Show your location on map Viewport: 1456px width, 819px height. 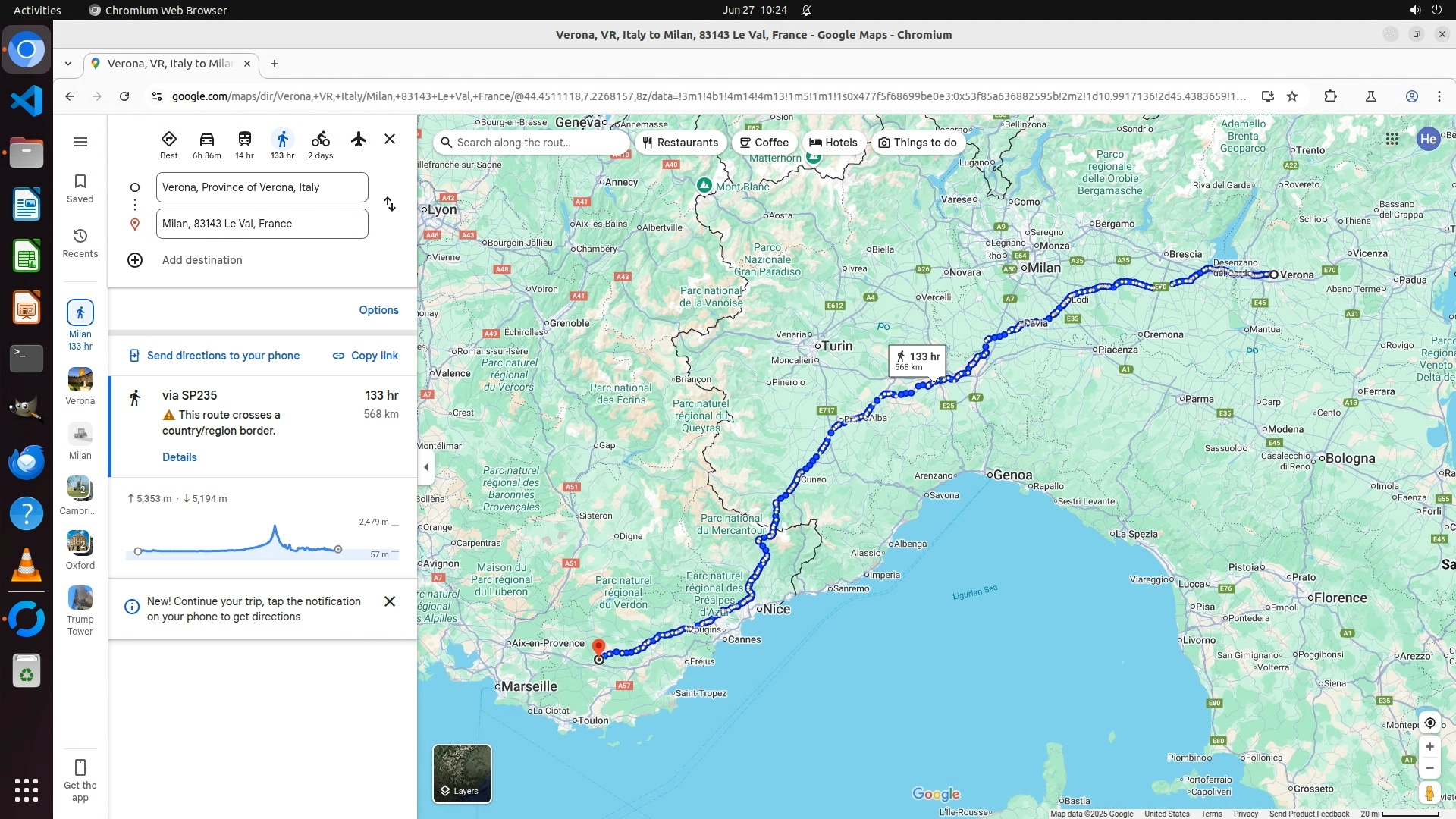tap(1429, 723)
